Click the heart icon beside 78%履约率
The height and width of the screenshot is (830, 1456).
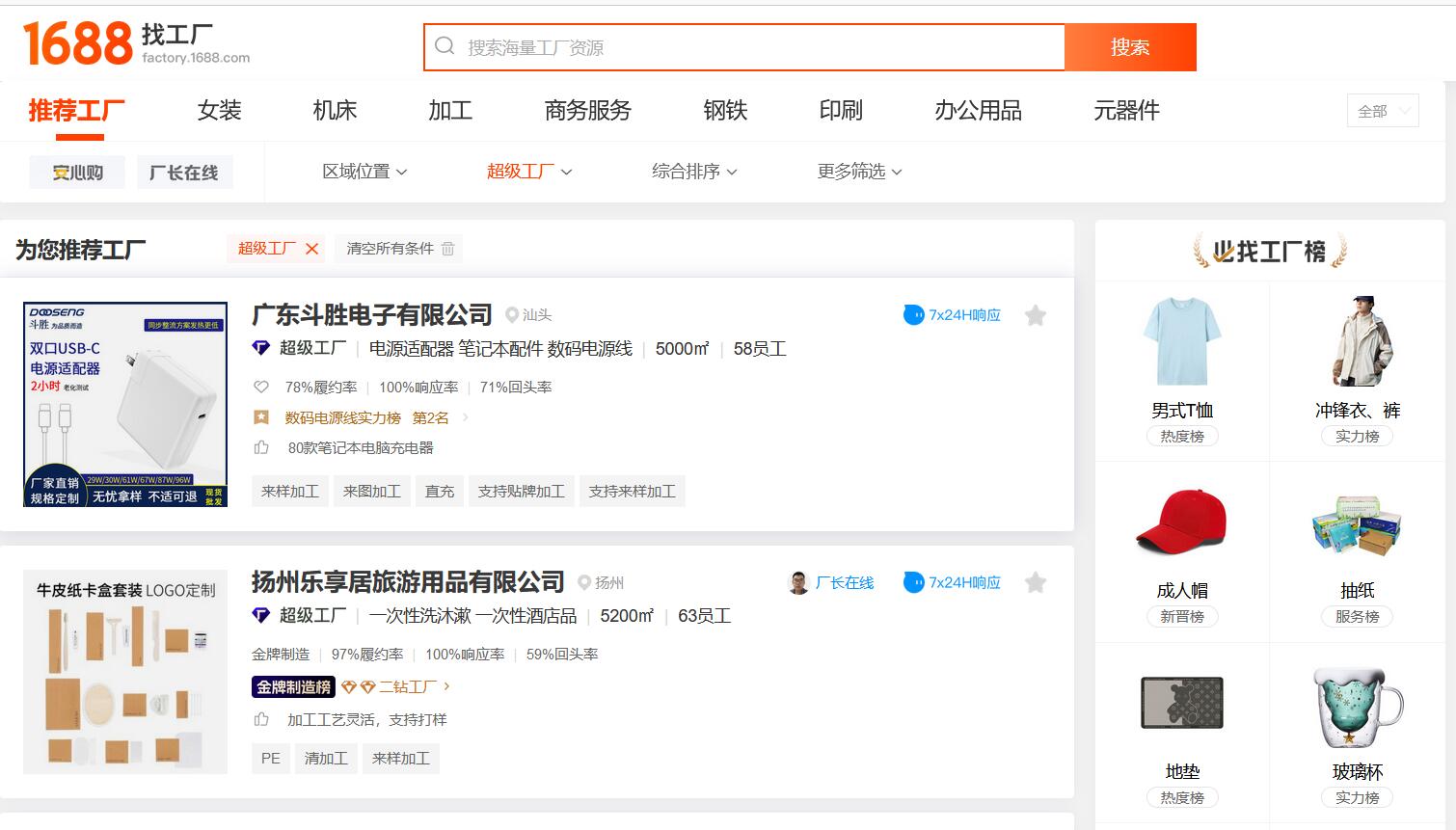[260, 388]
